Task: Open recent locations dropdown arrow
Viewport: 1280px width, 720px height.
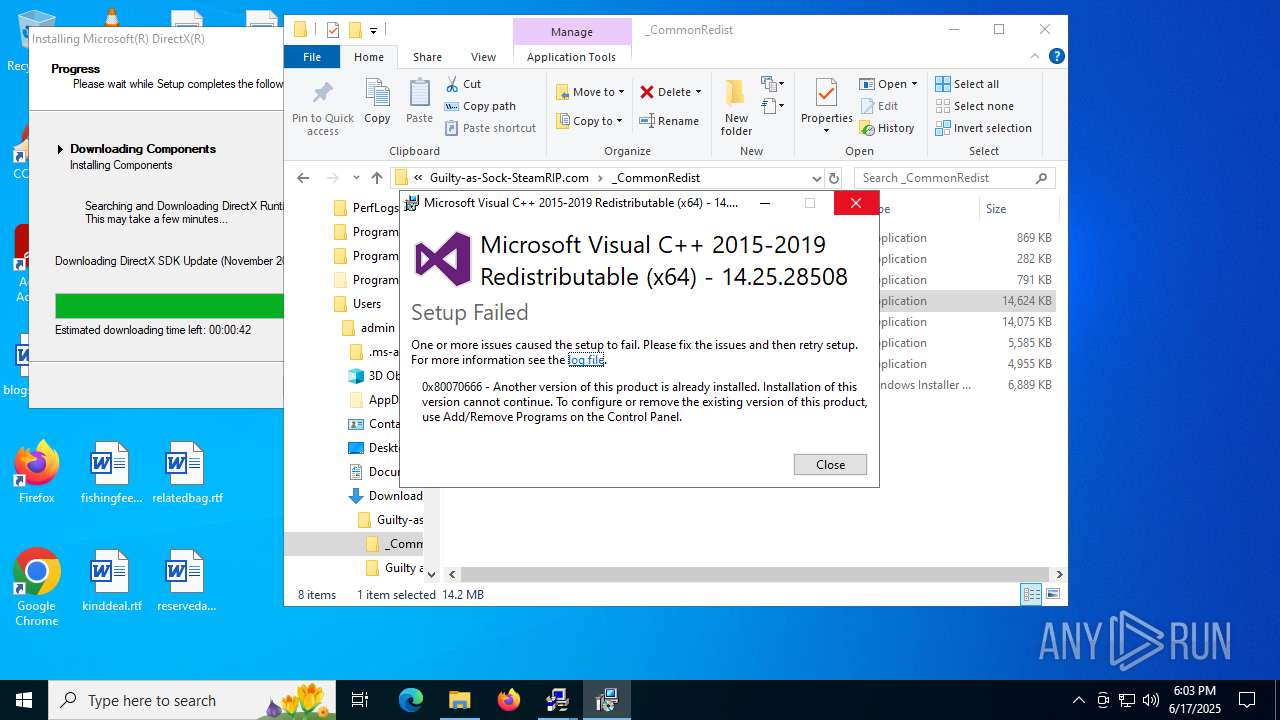Action: 356,178
